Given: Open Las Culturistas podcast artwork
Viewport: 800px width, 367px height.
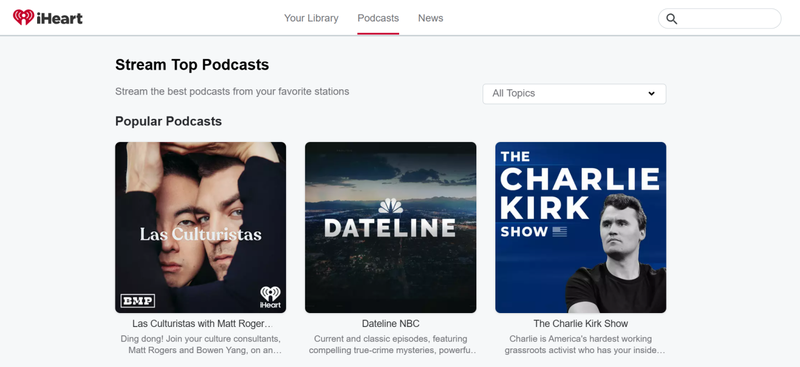Looking at the screenshot, I should pos(201,227).
